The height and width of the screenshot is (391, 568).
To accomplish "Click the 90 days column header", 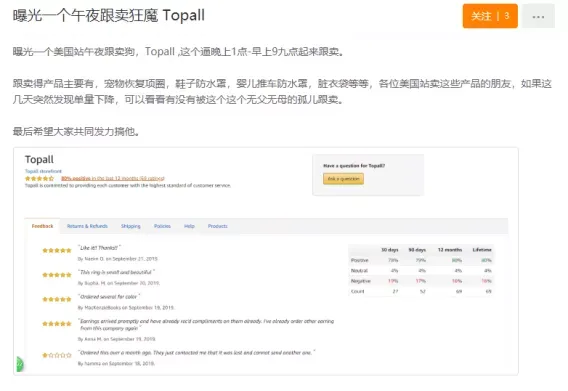I will [417, 250].
